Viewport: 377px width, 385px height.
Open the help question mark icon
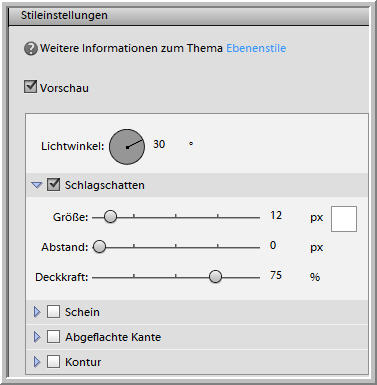pyautogui.click(x=31, y=49)
